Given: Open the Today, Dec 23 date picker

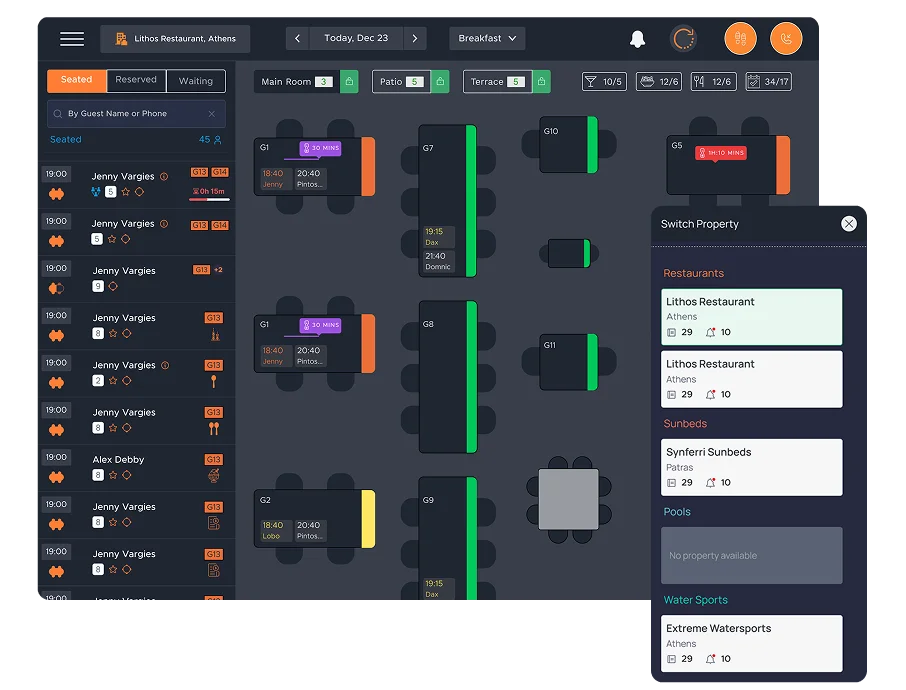Looking at the screenshot, I should click(x=356, y=38).
